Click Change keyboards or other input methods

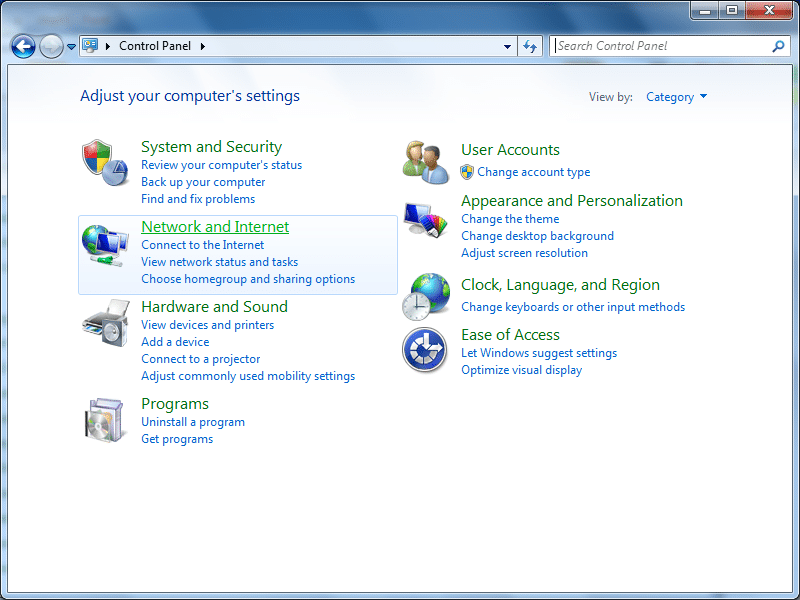pos(573,307)
